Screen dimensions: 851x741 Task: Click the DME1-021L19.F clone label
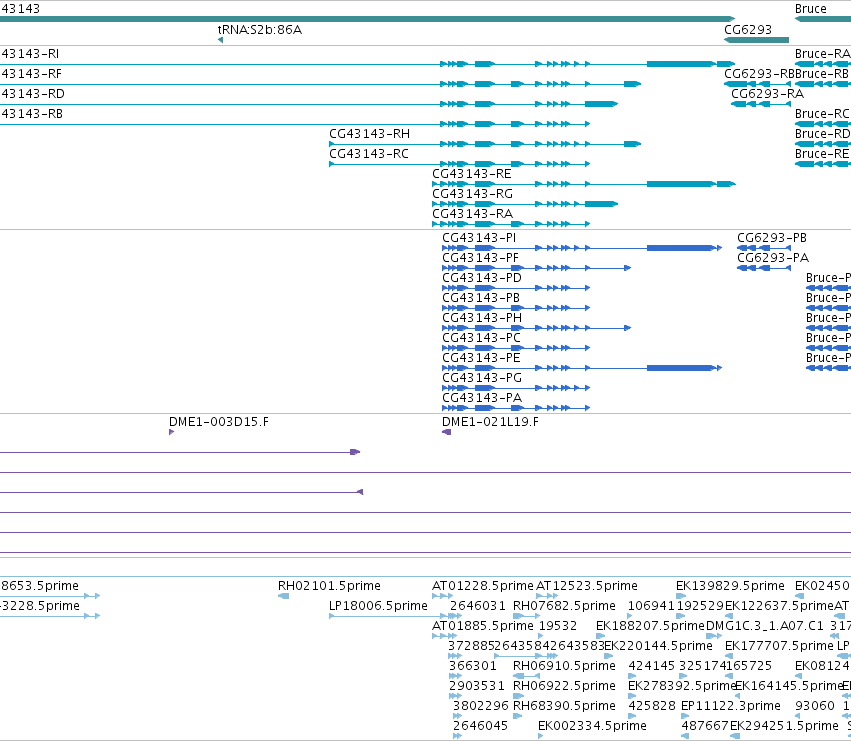click(x=490, y=422)
